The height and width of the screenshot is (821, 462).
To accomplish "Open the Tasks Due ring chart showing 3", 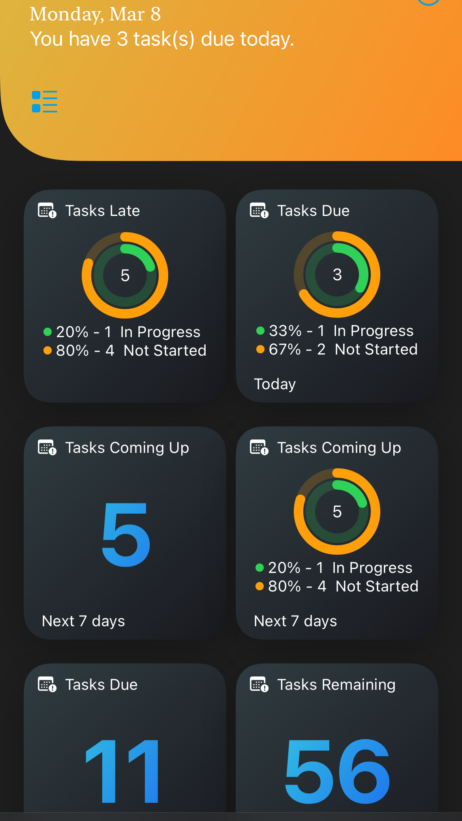I will coord(337,274).
